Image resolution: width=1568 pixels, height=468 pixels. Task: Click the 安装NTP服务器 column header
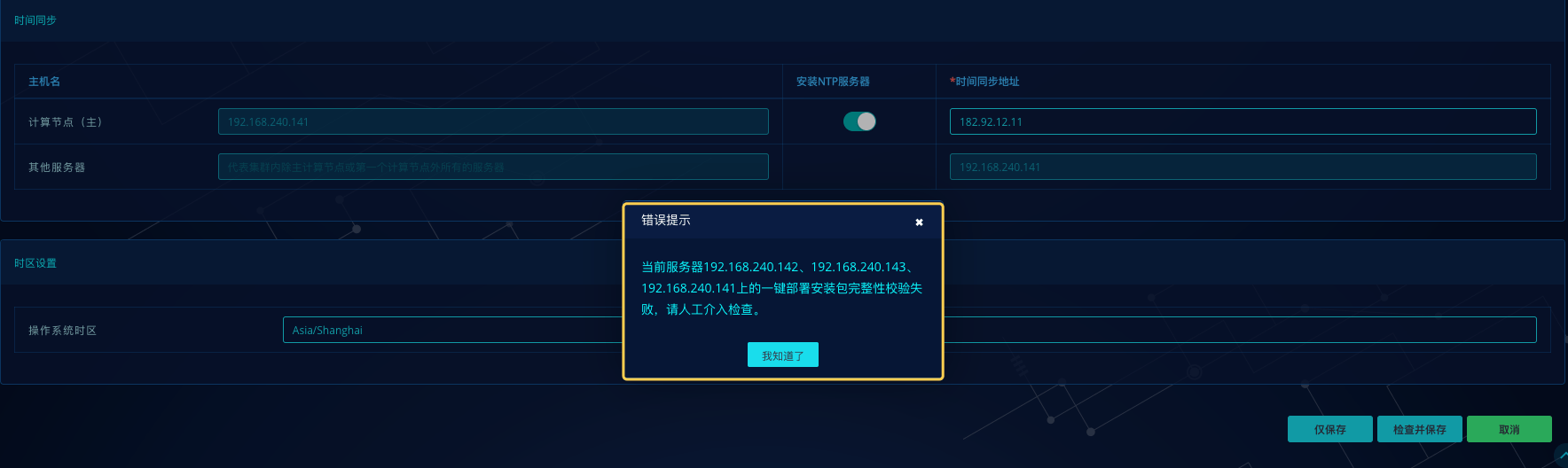click(833, 82)
